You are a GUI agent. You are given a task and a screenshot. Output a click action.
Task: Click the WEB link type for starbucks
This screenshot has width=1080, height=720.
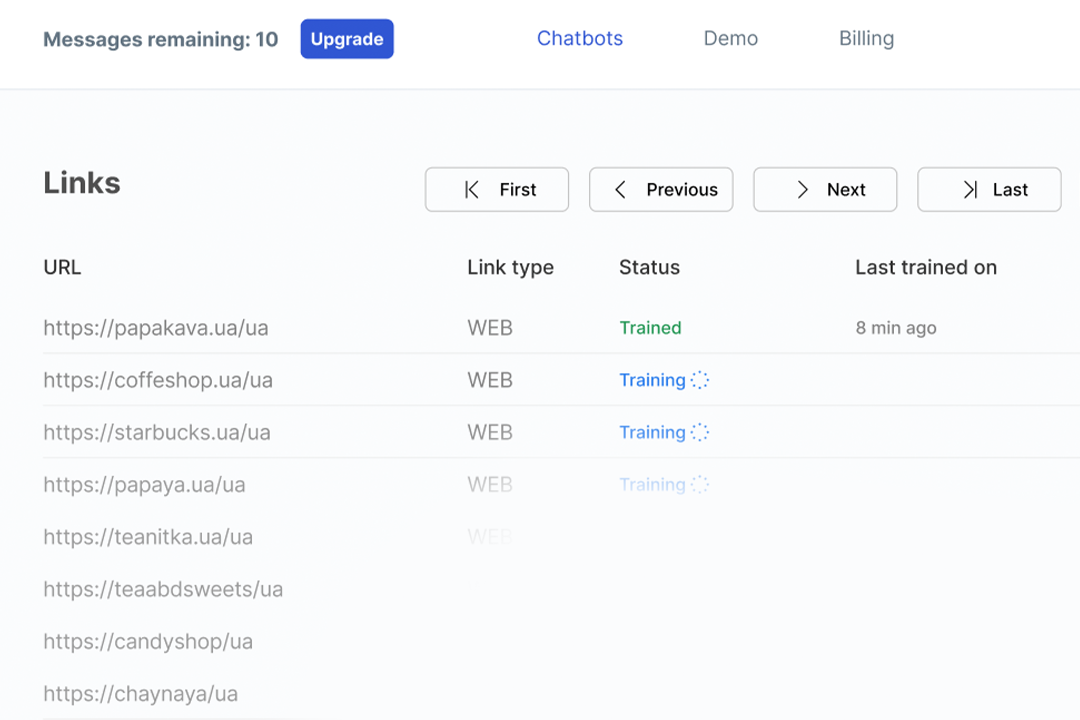[490, 433]
